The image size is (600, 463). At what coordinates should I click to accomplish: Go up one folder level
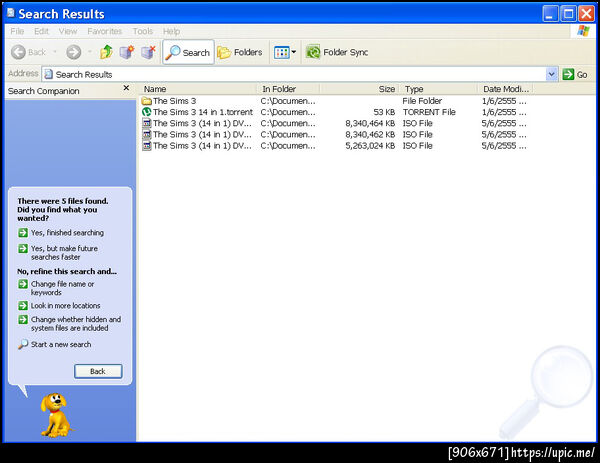[x=106, y=52]
